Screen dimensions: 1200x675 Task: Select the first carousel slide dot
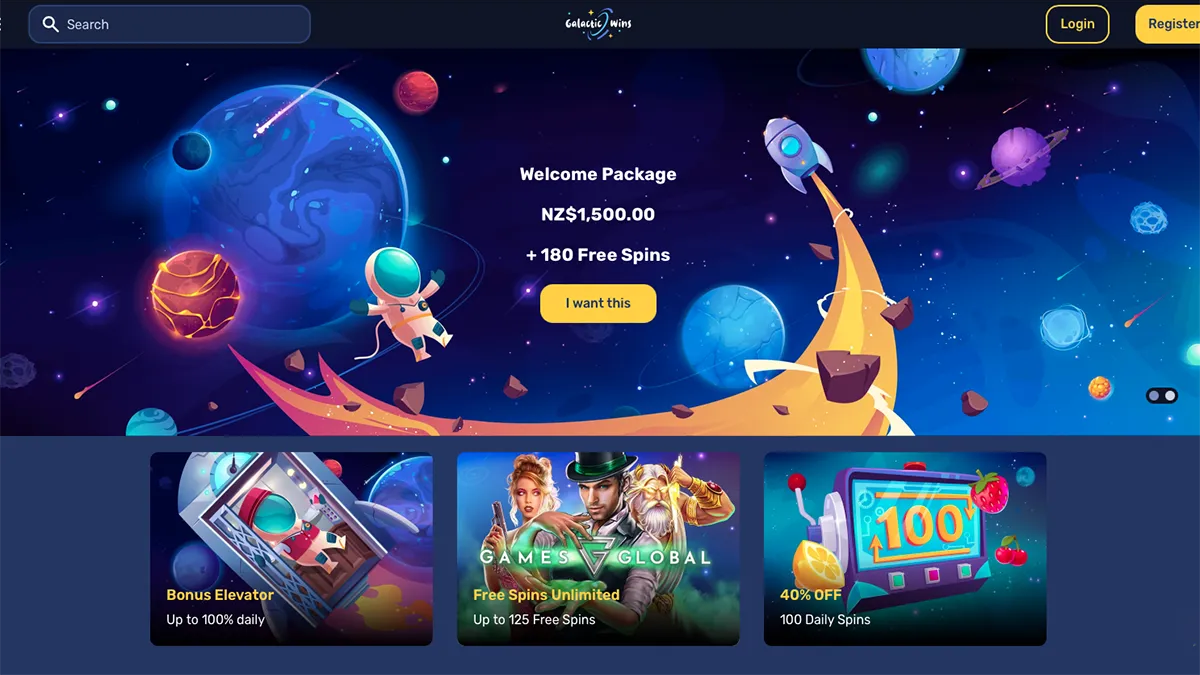click(1155, 396)
